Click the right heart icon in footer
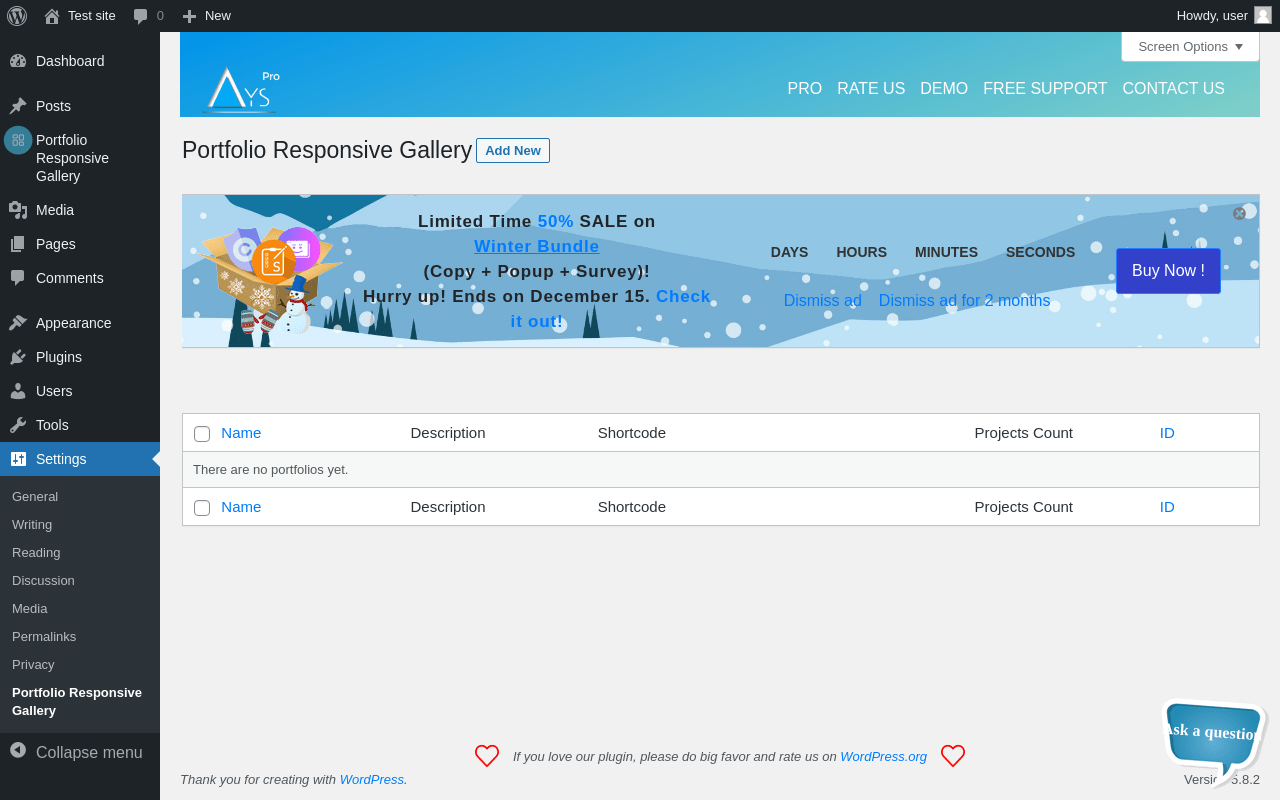The image size is (1280, 800). tap(953, 756)
